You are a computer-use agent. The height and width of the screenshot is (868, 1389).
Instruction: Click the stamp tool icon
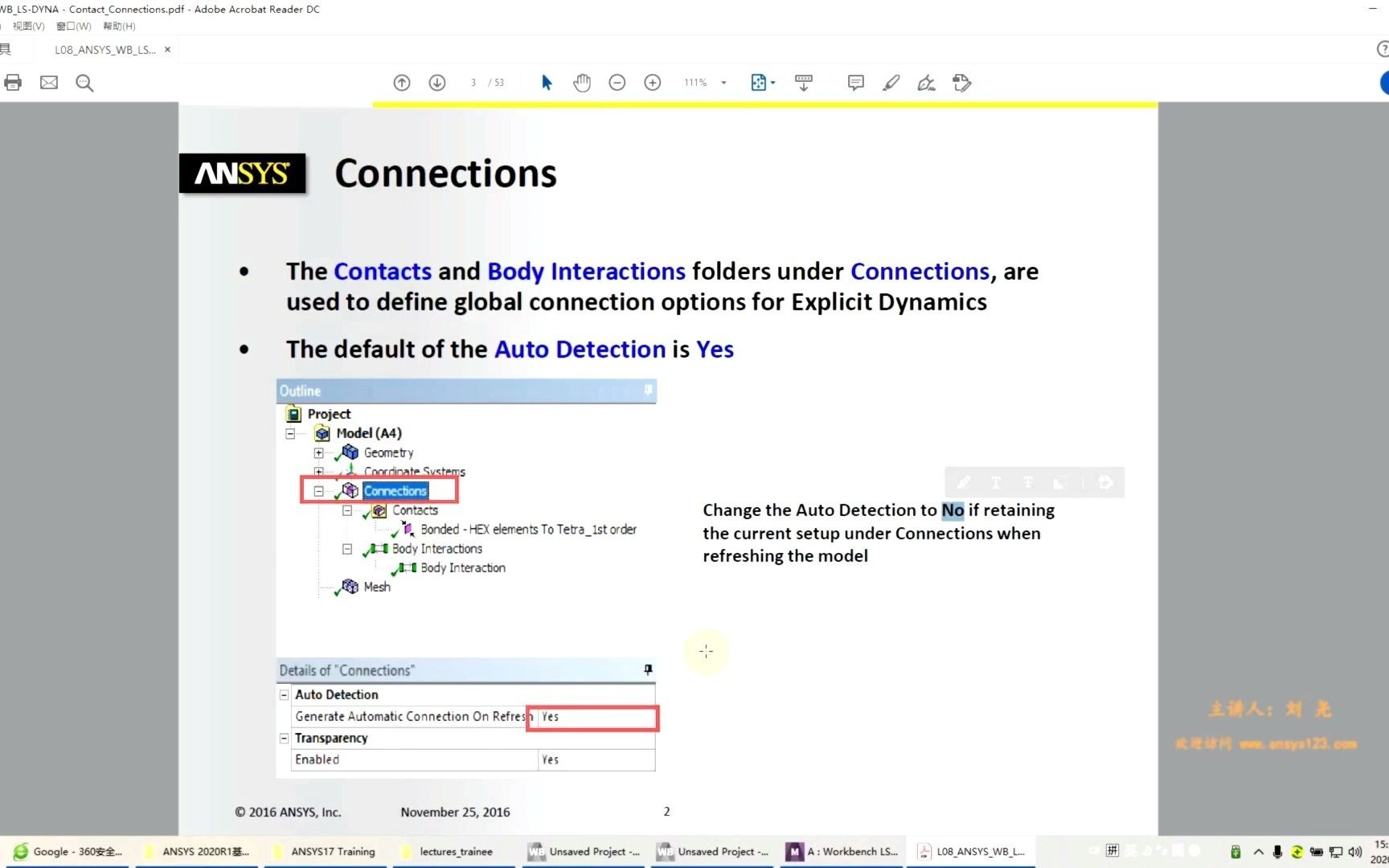coord(961,83)
